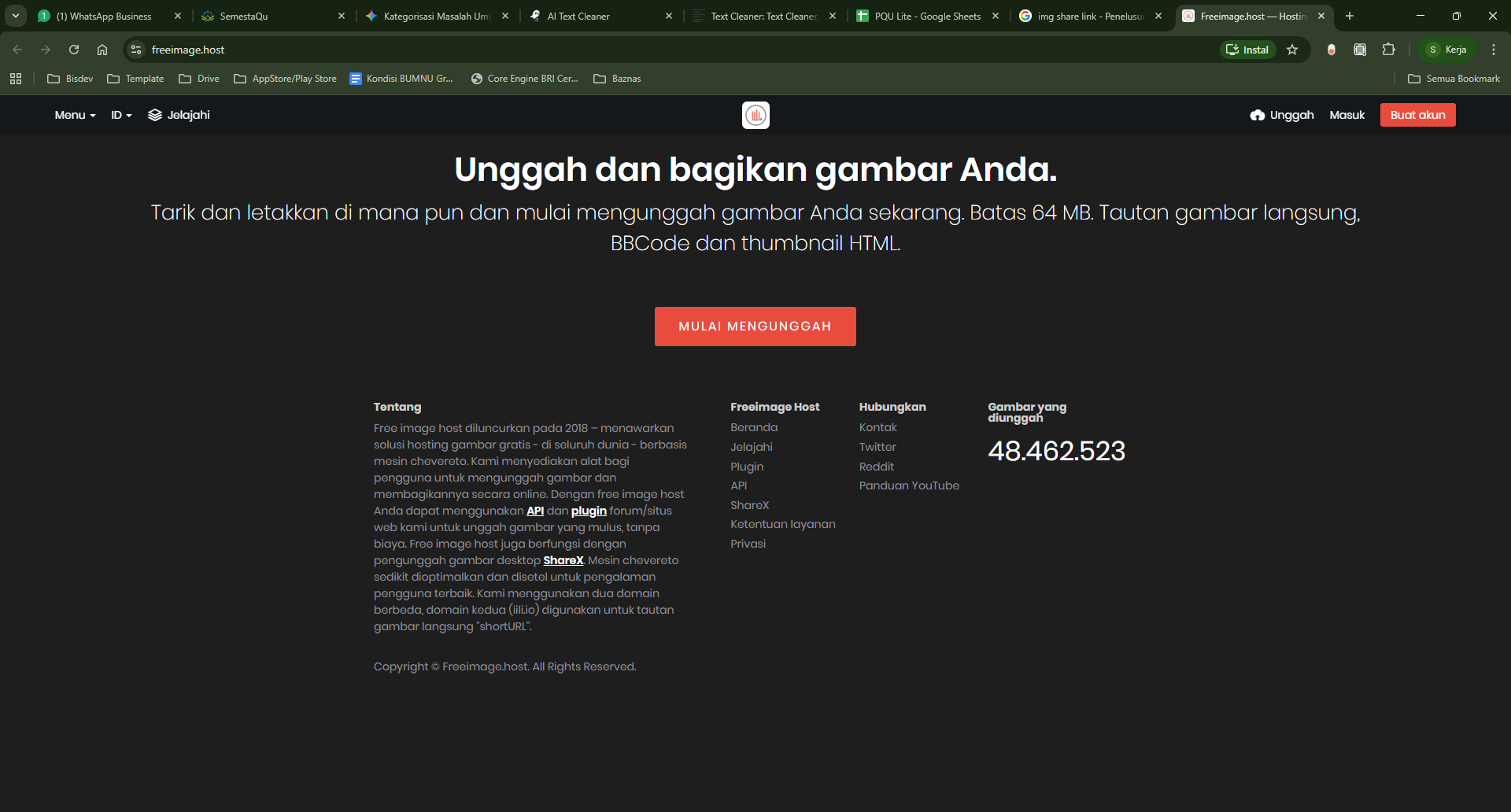Image resolution: width=1511 pixels, height=812 pixels.
Task: Open the Twitter link
Action: pos(877,447)
